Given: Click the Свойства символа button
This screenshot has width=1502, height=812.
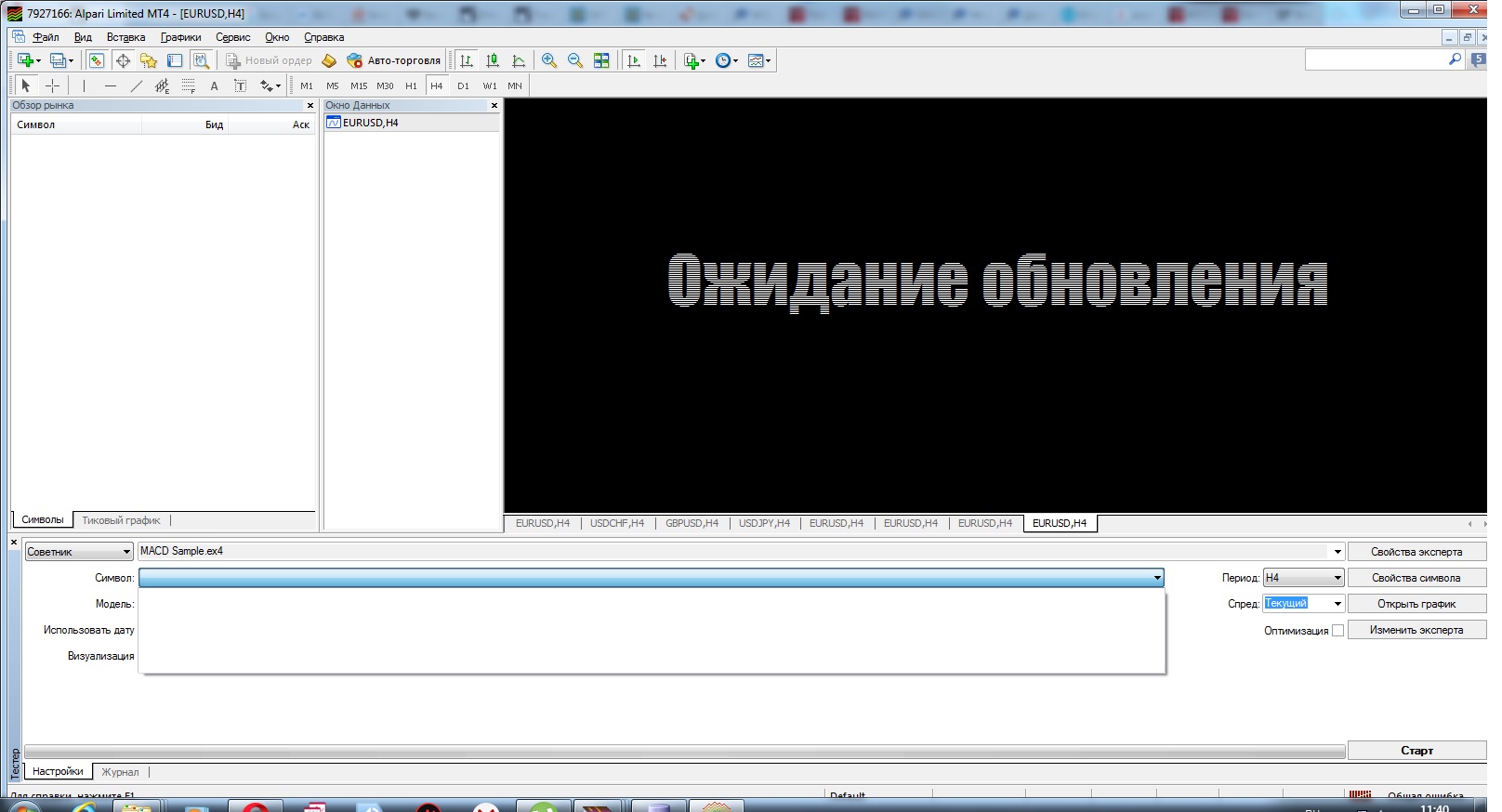Looking at the screenshot, I should (1416, 578).
